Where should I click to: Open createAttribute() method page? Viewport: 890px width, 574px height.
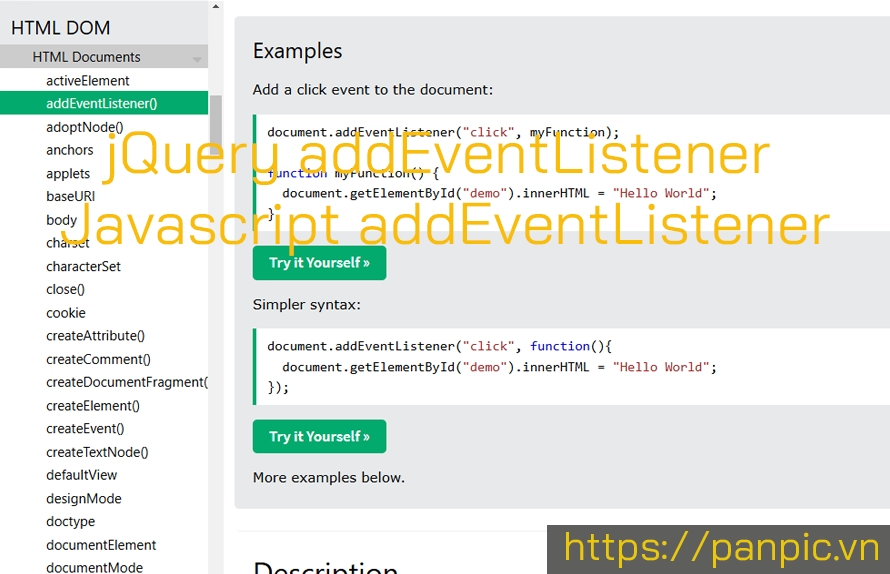pyautogui.click(x=95, y=336)
